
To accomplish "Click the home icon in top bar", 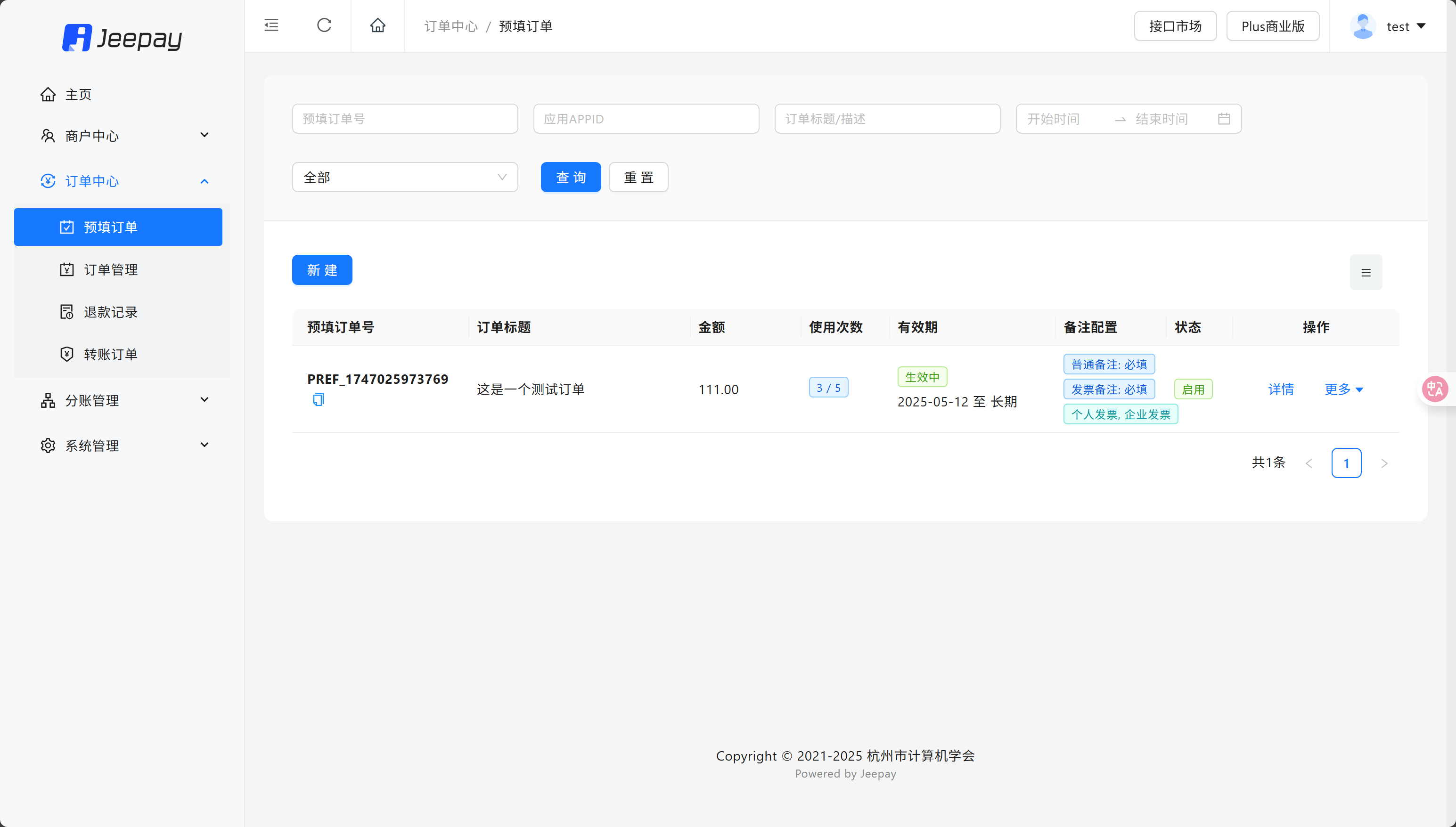I will 378,25.
